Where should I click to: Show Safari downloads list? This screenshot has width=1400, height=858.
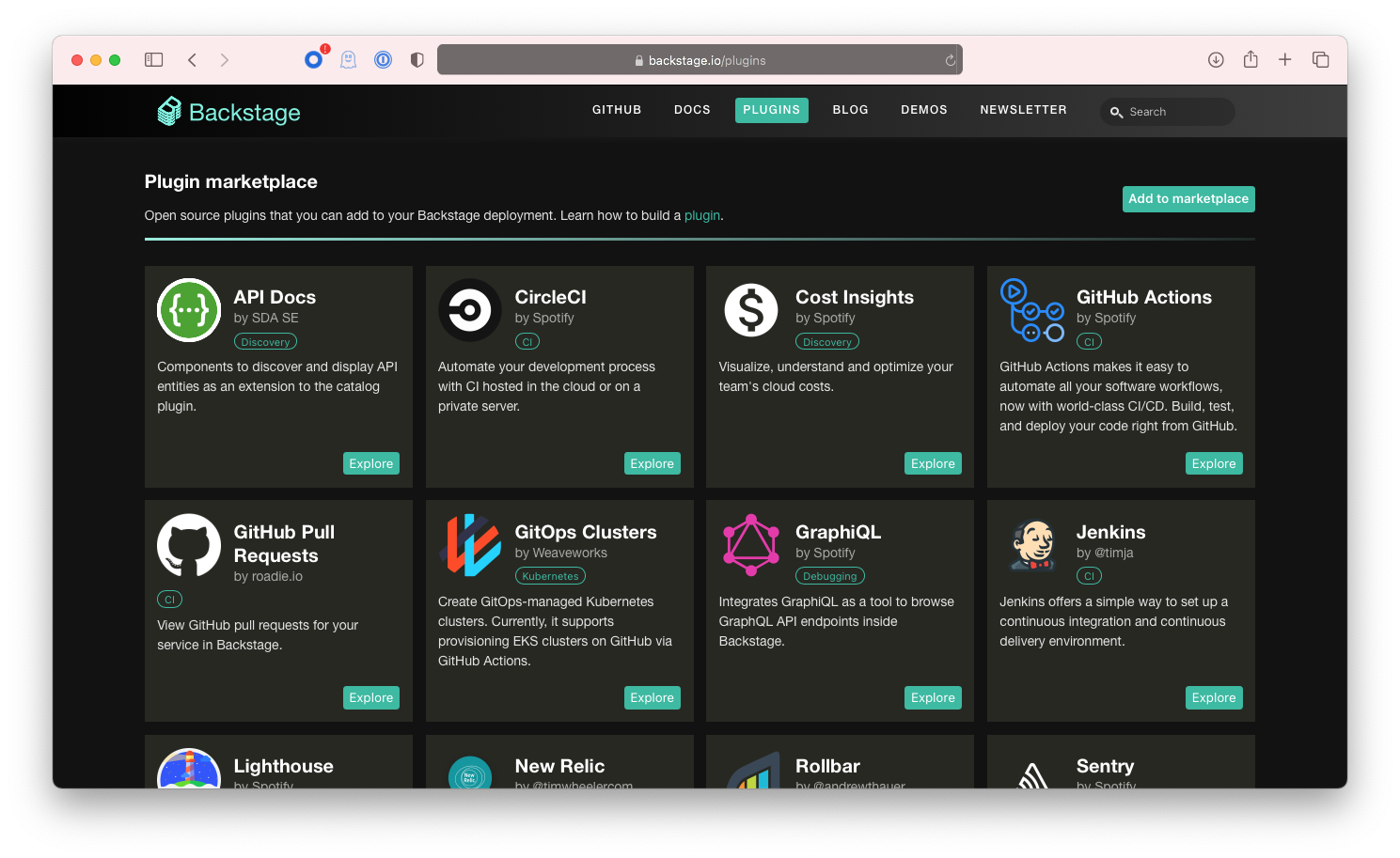(1216, 60)
